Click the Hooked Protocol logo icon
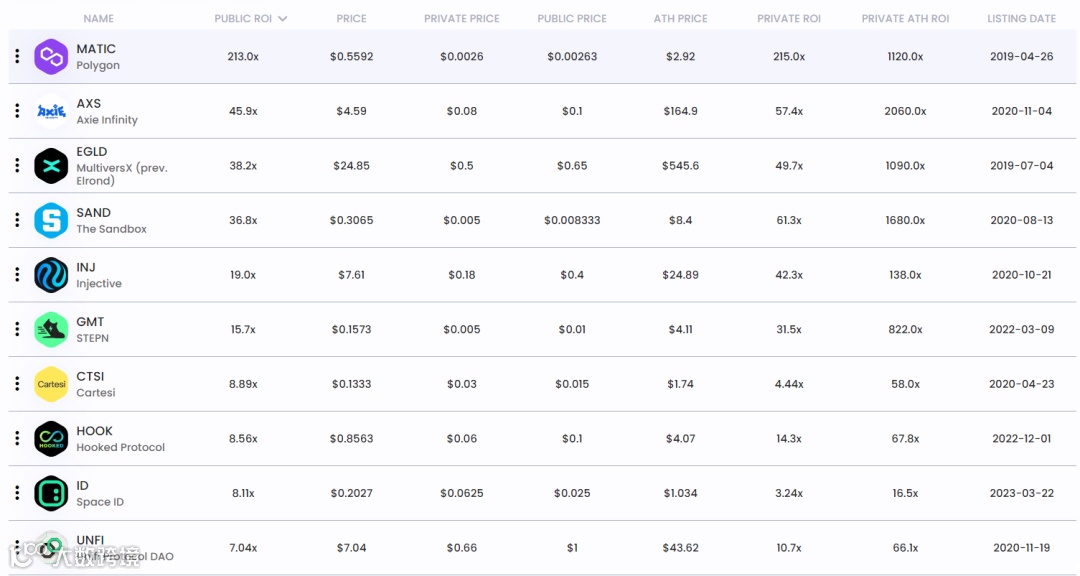Screen dimensions: 1080x576 (x=51, y=439)
